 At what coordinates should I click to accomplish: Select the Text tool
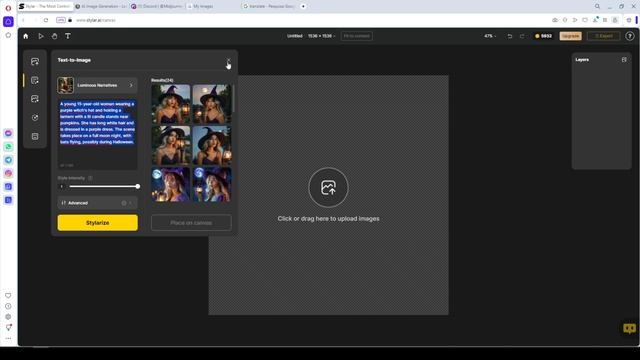coord(68,36)
